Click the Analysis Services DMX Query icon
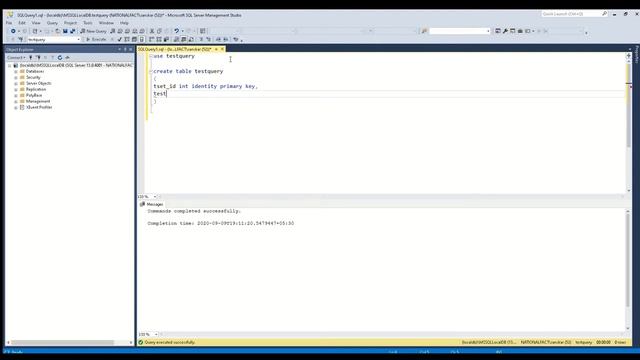This screenshot has height=360, width=640. (x=127, y=31)
